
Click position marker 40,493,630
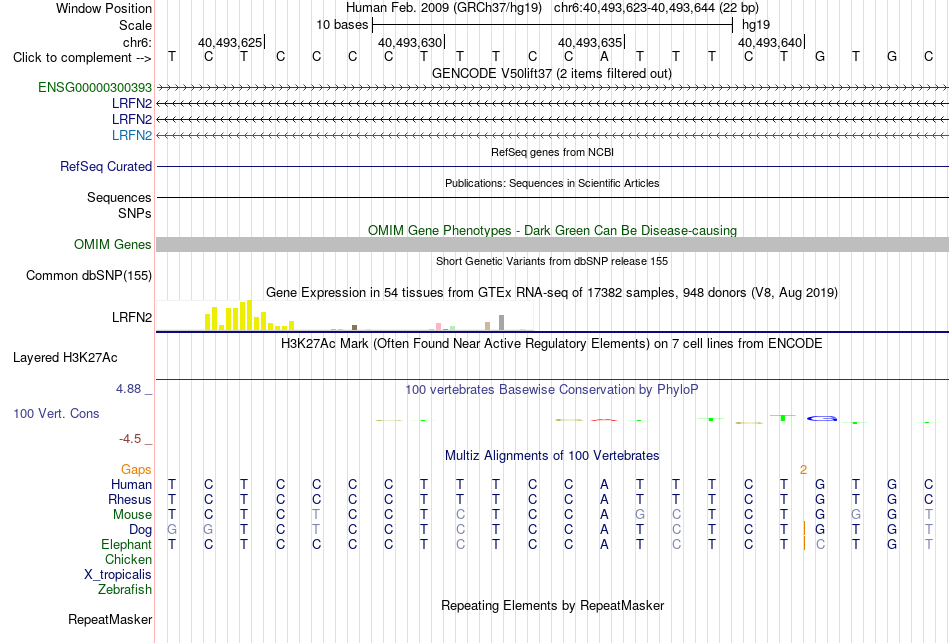[x=410, y=42]
